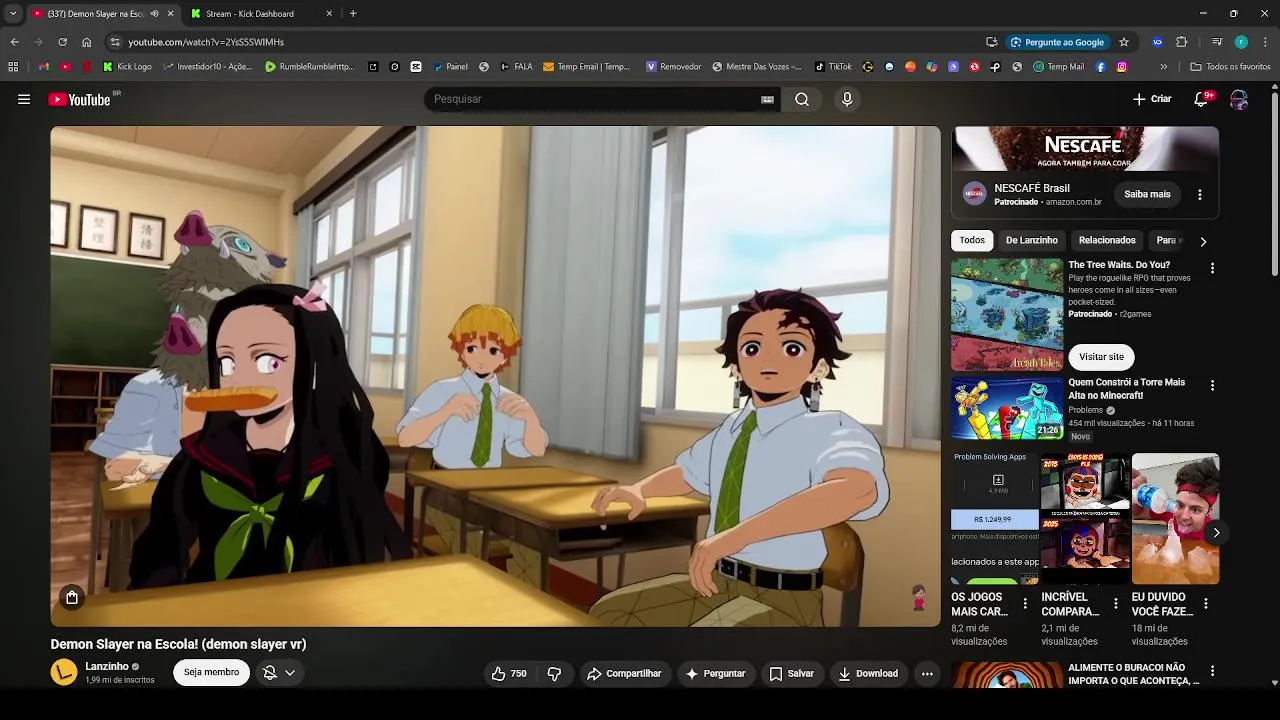The width and height of the screenshot is (1280, 720).
Task: Open options for the EU DUVIDO short
Action: (1206, 604)
